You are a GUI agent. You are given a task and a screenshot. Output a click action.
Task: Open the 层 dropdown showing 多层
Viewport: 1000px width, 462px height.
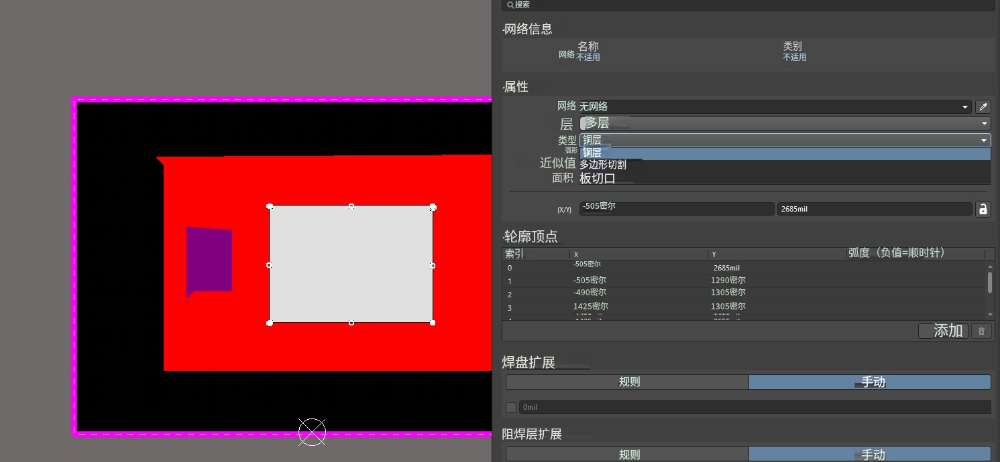point(784,123)
